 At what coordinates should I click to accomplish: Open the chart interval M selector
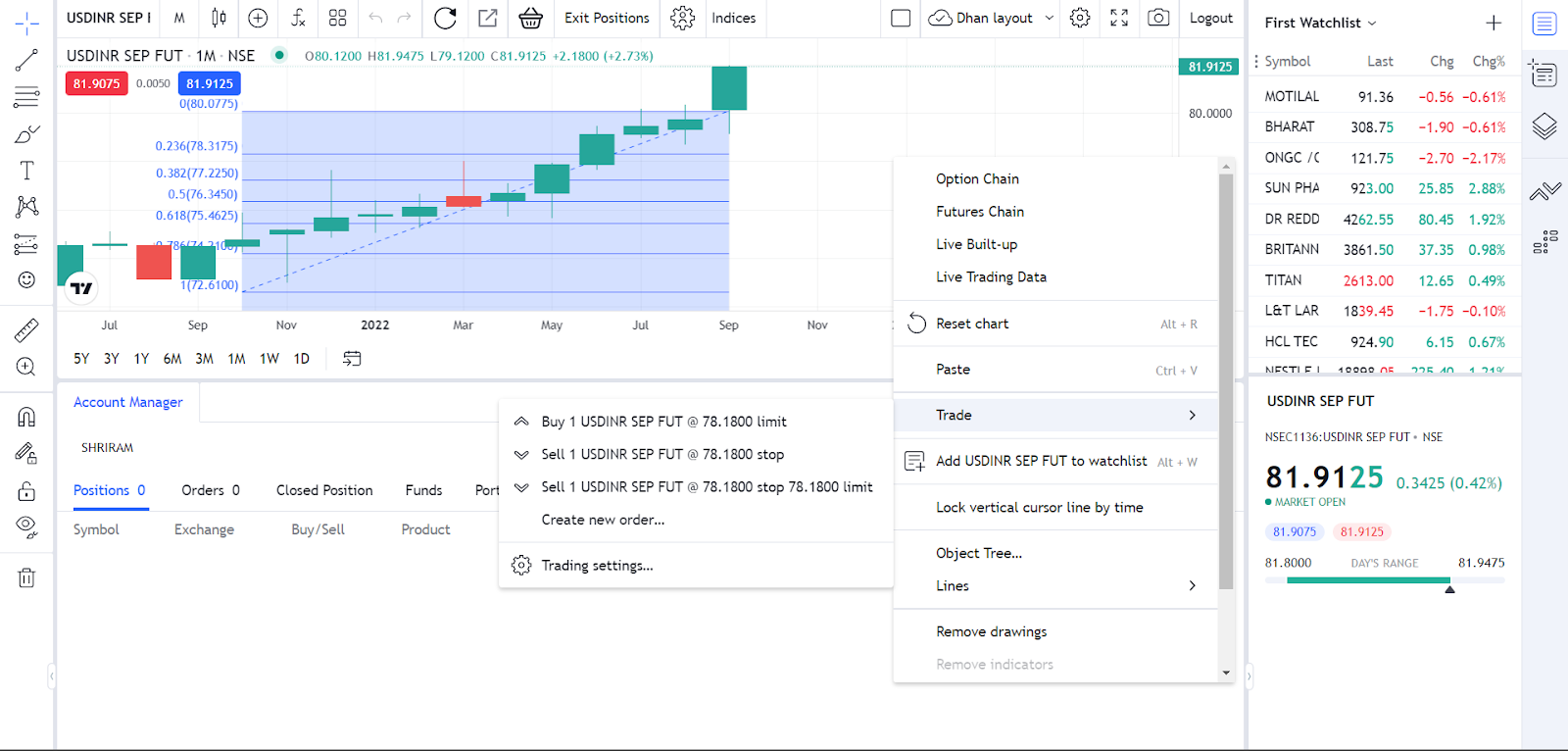tap(179, 18)
